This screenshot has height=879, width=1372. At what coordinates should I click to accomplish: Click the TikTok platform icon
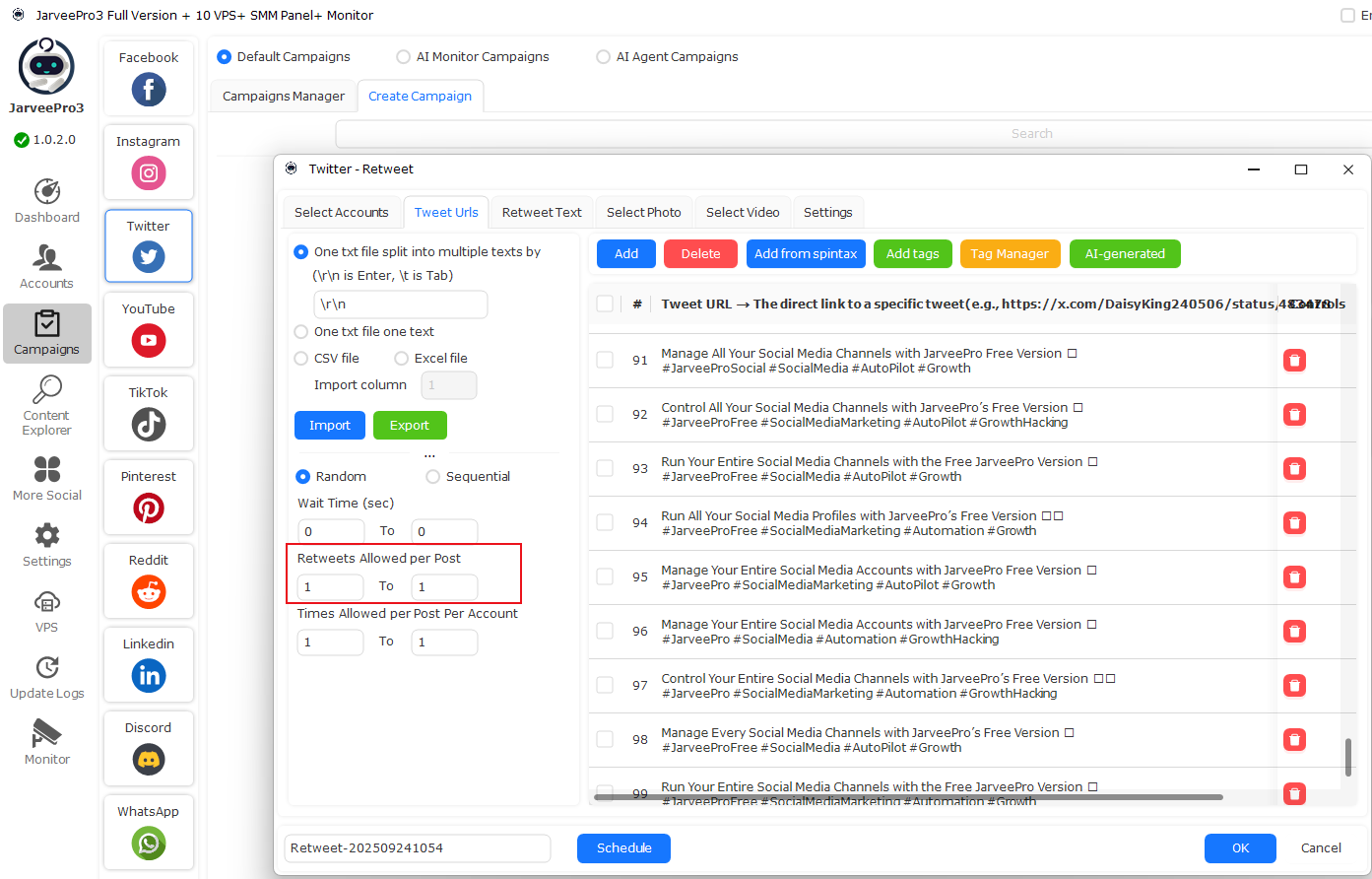pyautogui.click(x=149, y=424)
